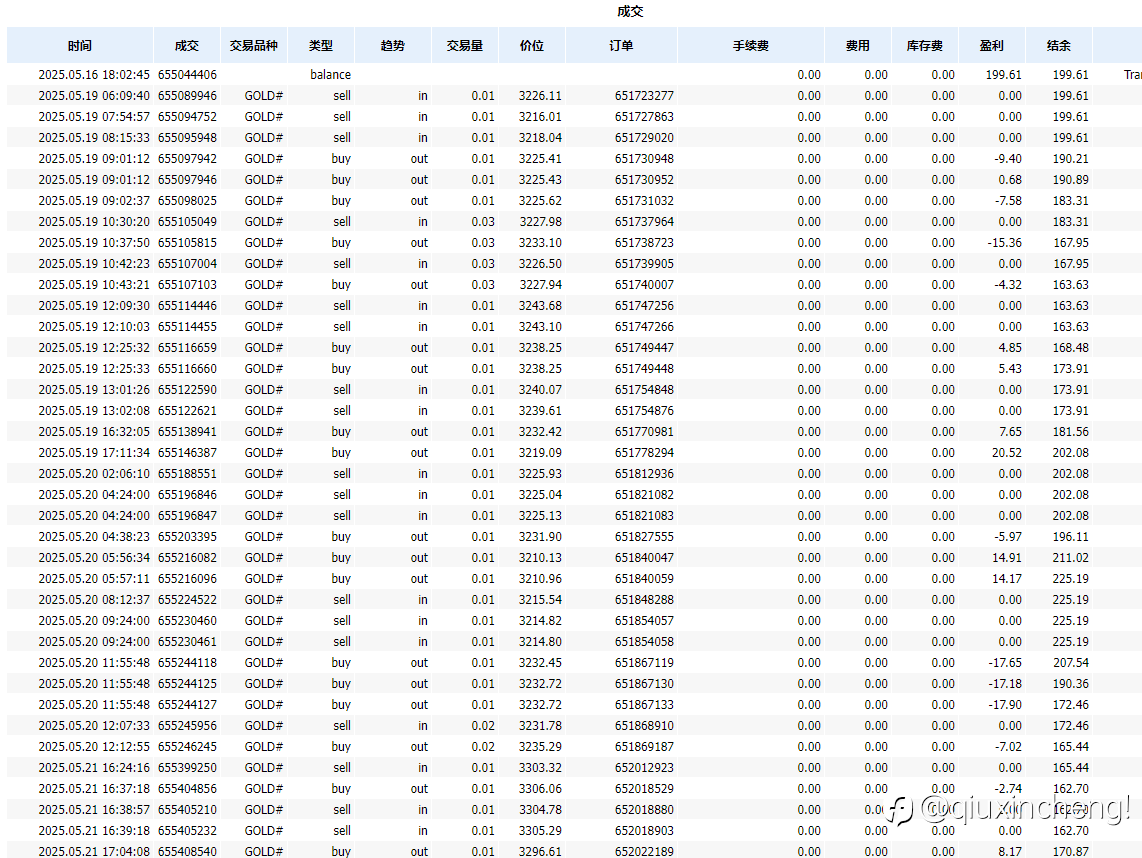Click deal number 655405232
This screenshot has height=858, width=1142.
point(187,831)
